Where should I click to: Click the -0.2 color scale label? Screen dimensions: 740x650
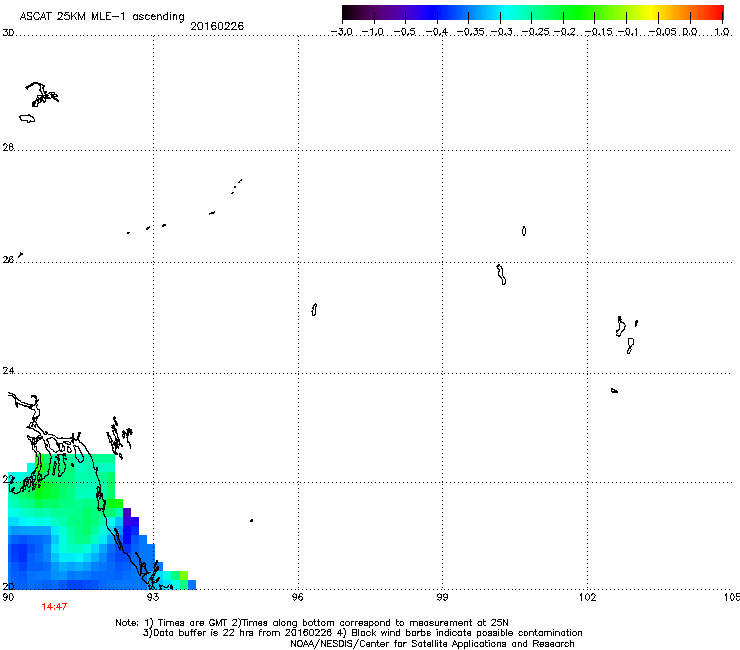click(x=564, y=32)
